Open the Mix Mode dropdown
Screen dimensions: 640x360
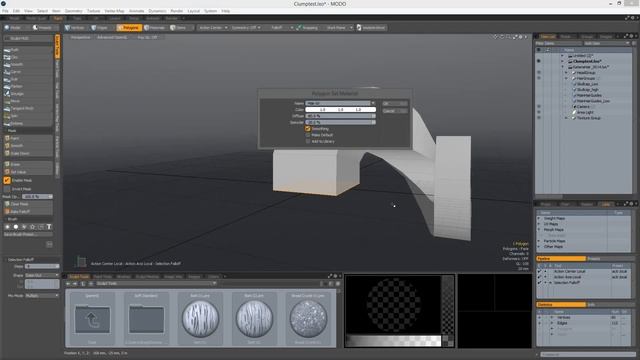42,296
